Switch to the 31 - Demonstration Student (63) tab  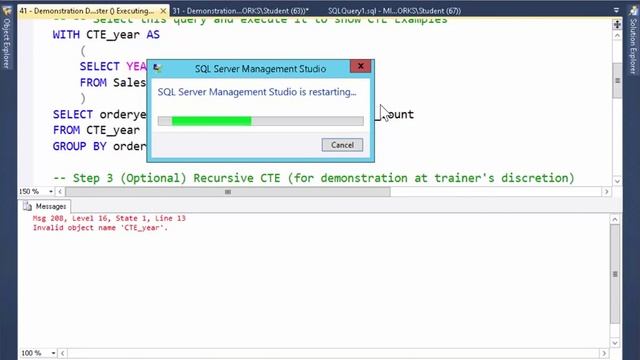coord(240,11)
